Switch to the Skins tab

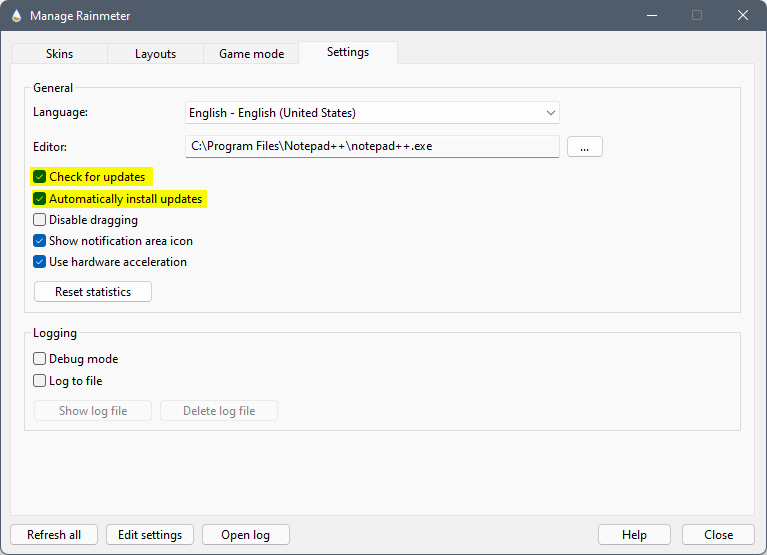[x=60, y=54]
